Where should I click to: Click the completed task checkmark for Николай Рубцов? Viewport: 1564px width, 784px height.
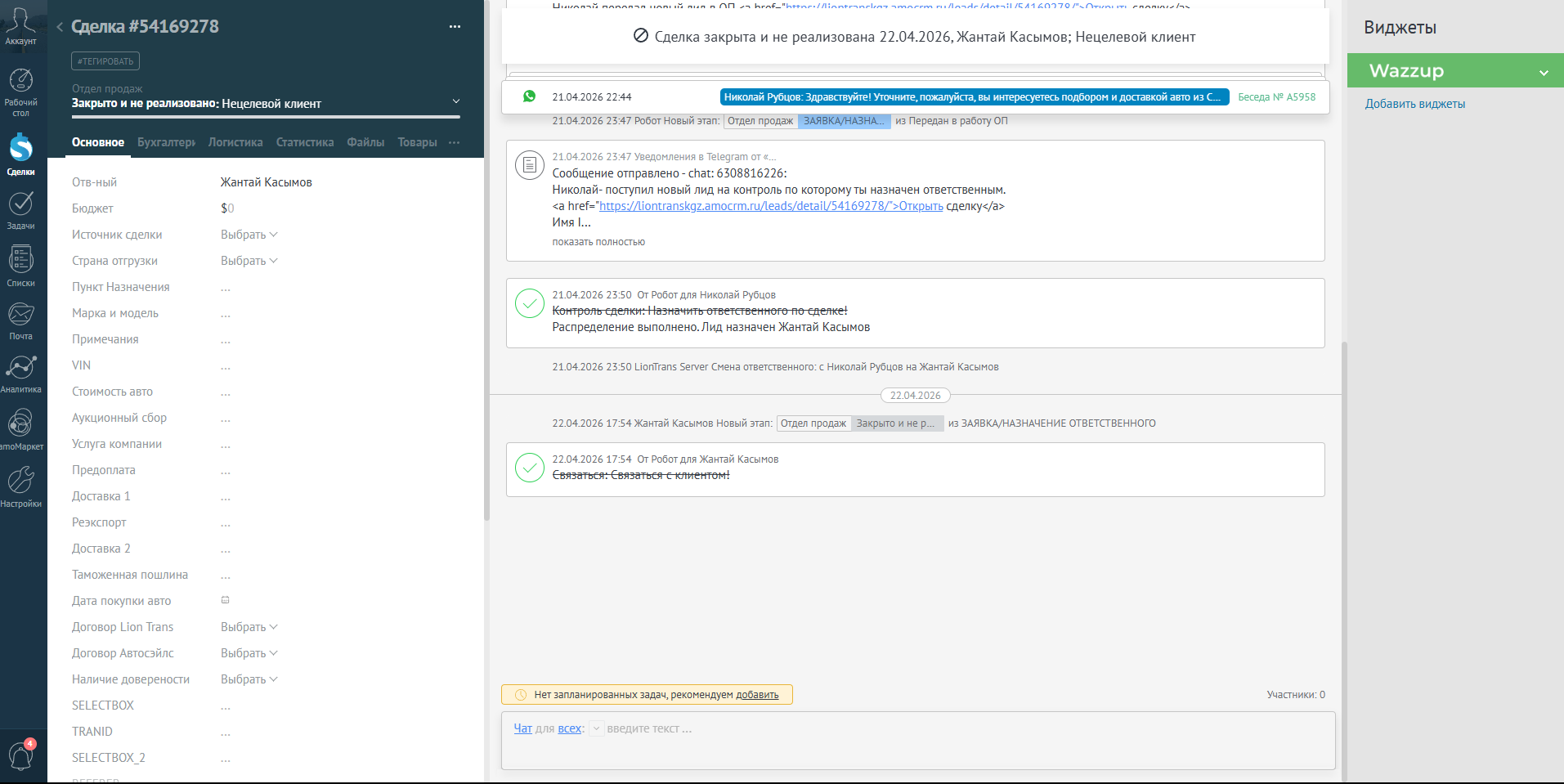point(530,303)
